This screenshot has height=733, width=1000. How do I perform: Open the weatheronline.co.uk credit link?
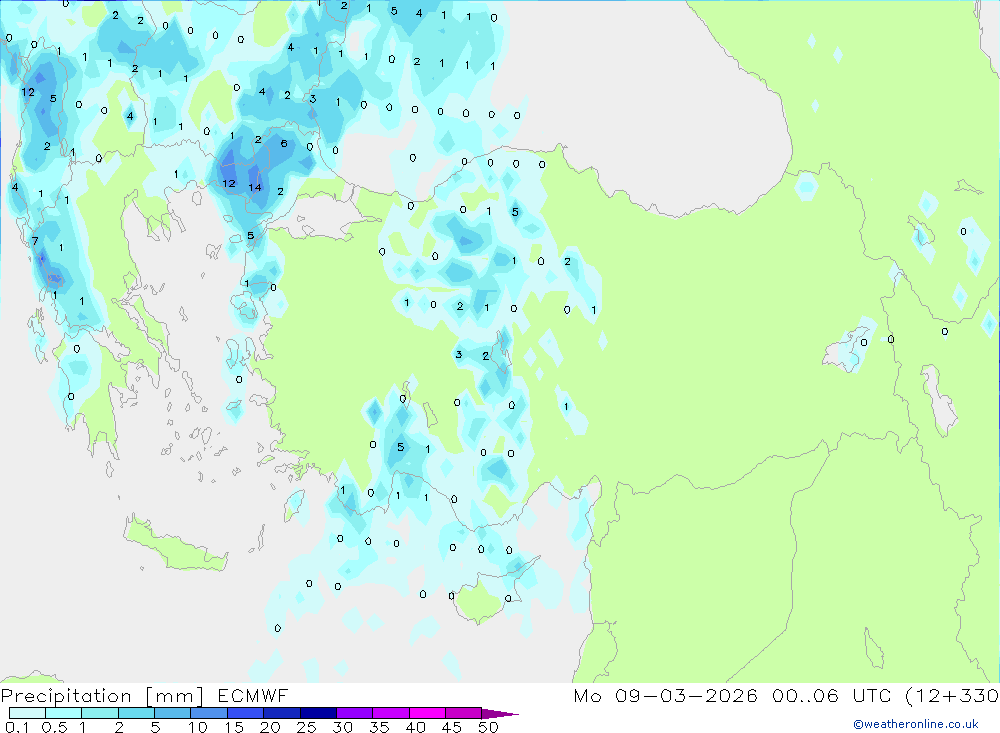coord(916,724)
